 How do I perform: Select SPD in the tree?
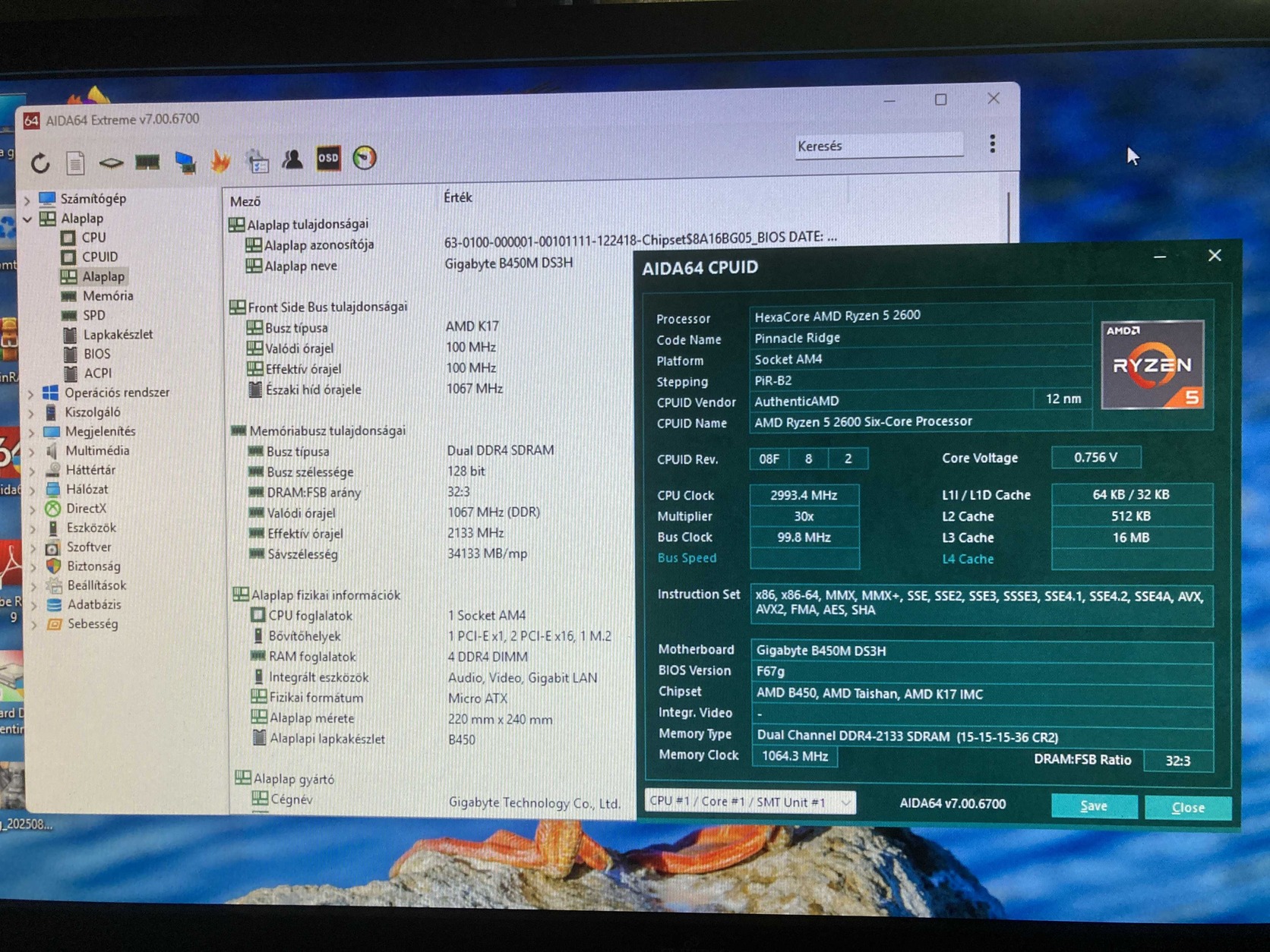93,315
